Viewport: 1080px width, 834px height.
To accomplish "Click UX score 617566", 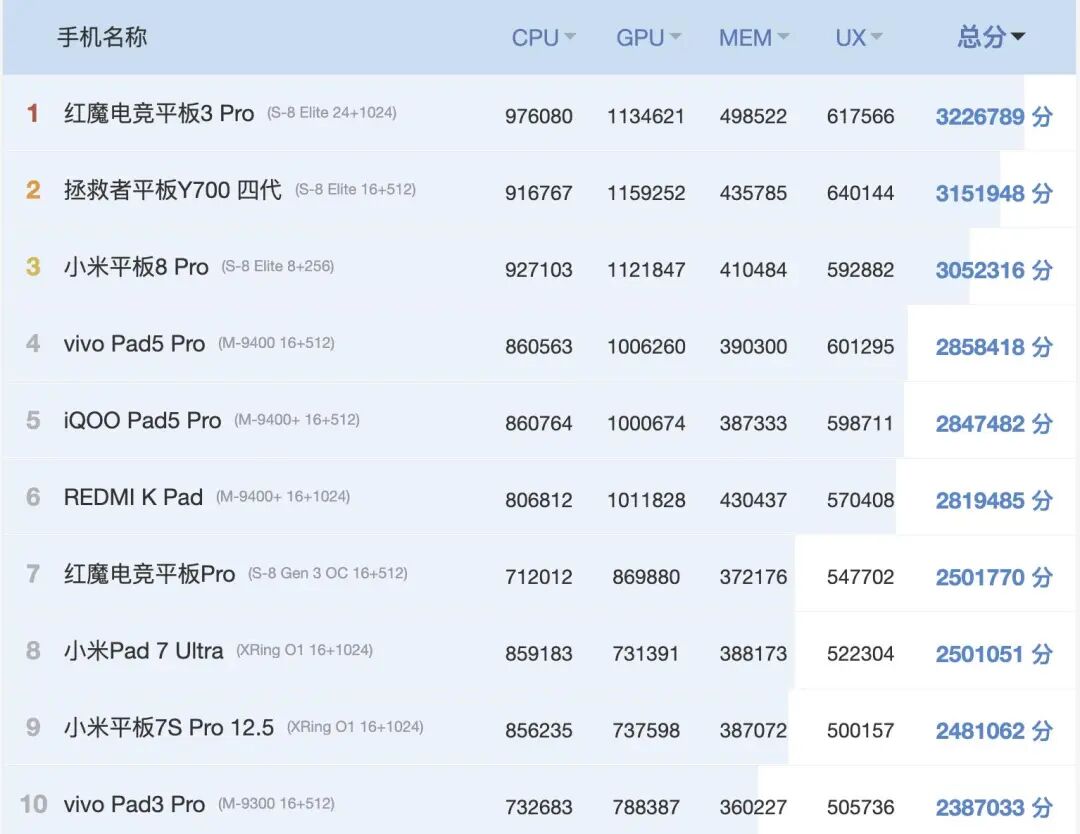I will click(x=860, y=116).
